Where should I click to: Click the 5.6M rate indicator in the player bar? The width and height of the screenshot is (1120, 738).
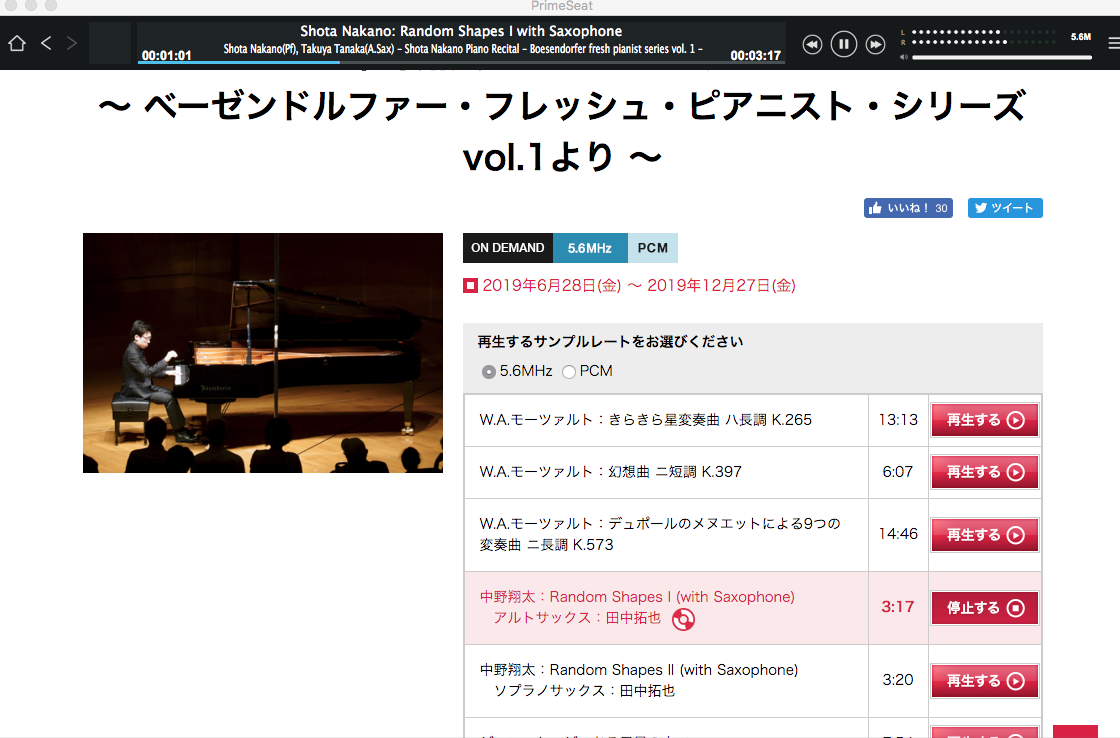(1081, 36)
